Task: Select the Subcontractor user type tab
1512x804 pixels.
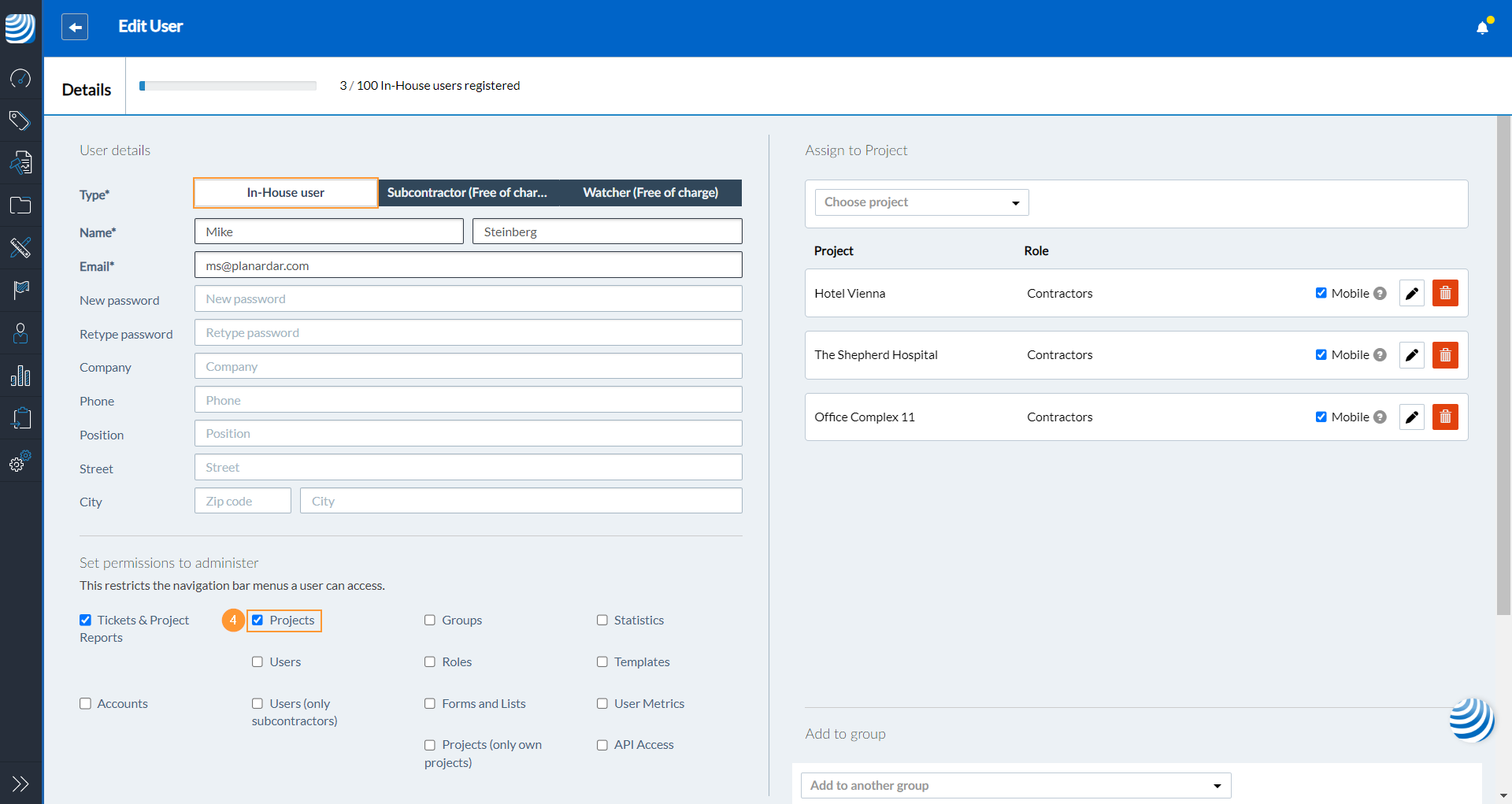Action: [x=468, y=193]
